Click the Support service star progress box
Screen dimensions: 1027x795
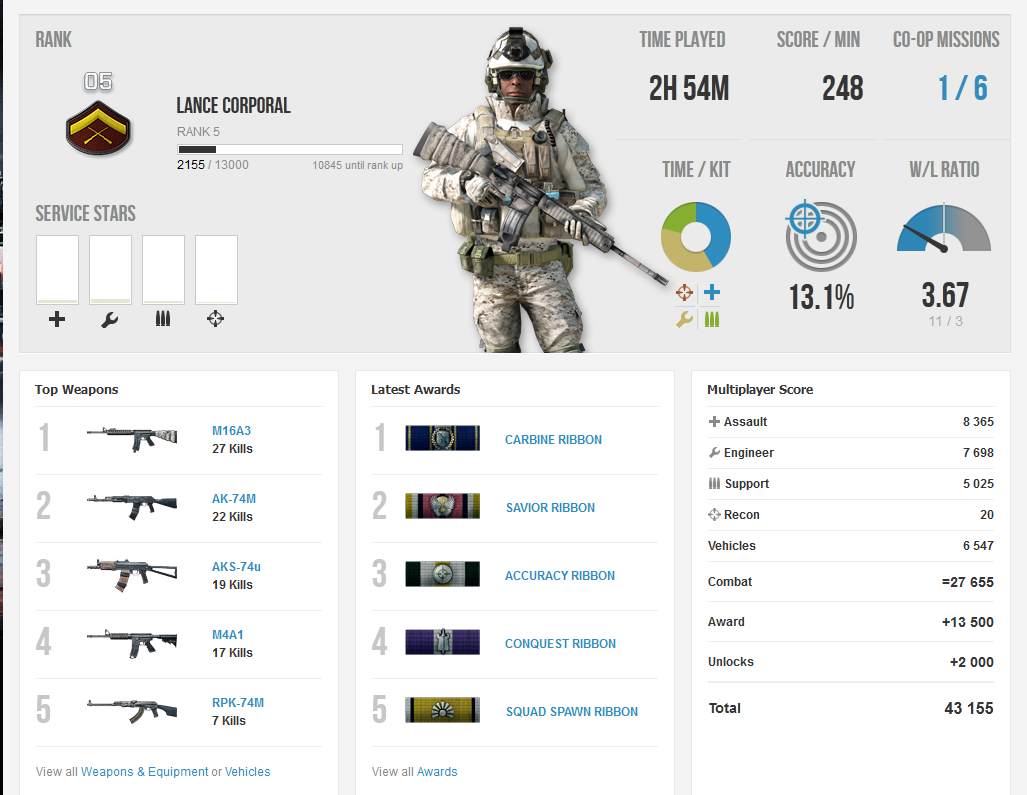[x=164, y=270]
